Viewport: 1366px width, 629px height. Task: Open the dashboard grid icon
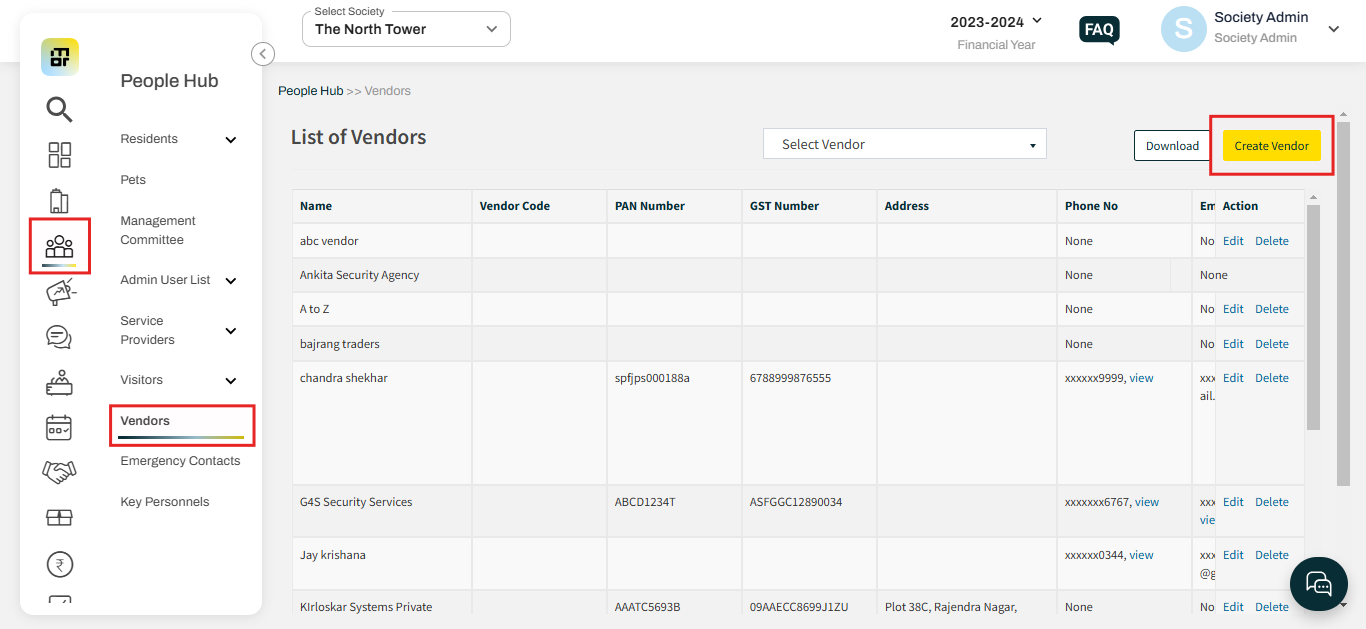coord(59,155)
